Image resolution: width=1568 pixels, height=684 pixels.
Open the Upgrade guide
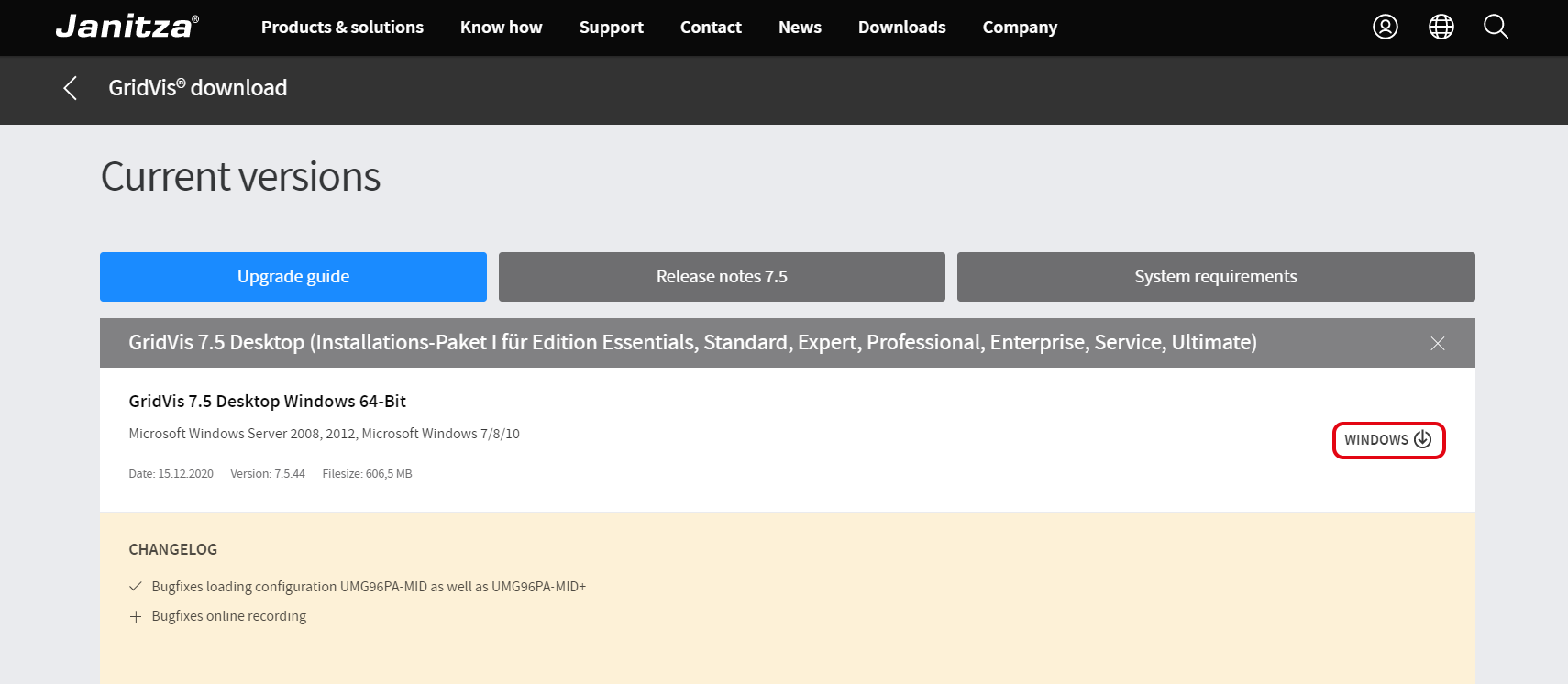[x=293, y=277]
